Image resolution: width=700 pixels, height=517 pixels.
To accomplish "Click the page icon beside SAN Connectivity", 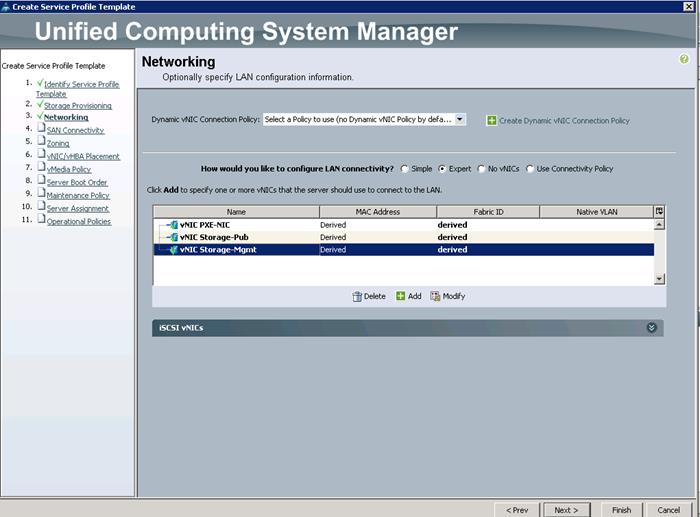I will (x=41, y=128).
